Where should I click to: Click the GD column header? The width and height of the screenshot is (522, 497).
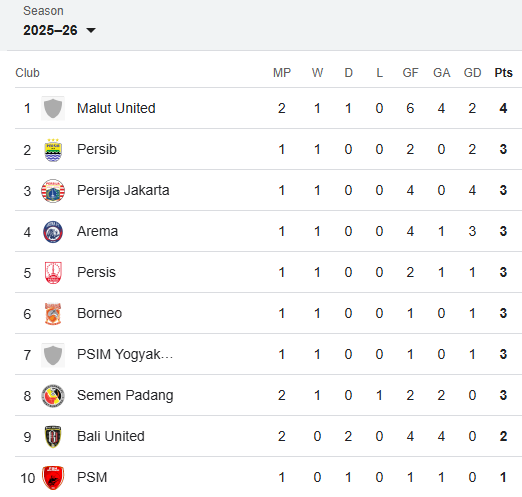point(472,73)
